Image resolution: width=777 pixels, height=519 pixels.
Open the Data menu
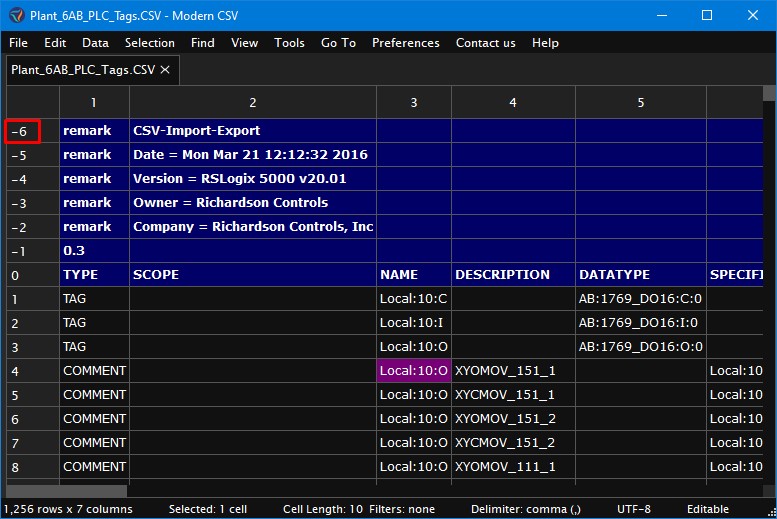[x=95, y=43]
